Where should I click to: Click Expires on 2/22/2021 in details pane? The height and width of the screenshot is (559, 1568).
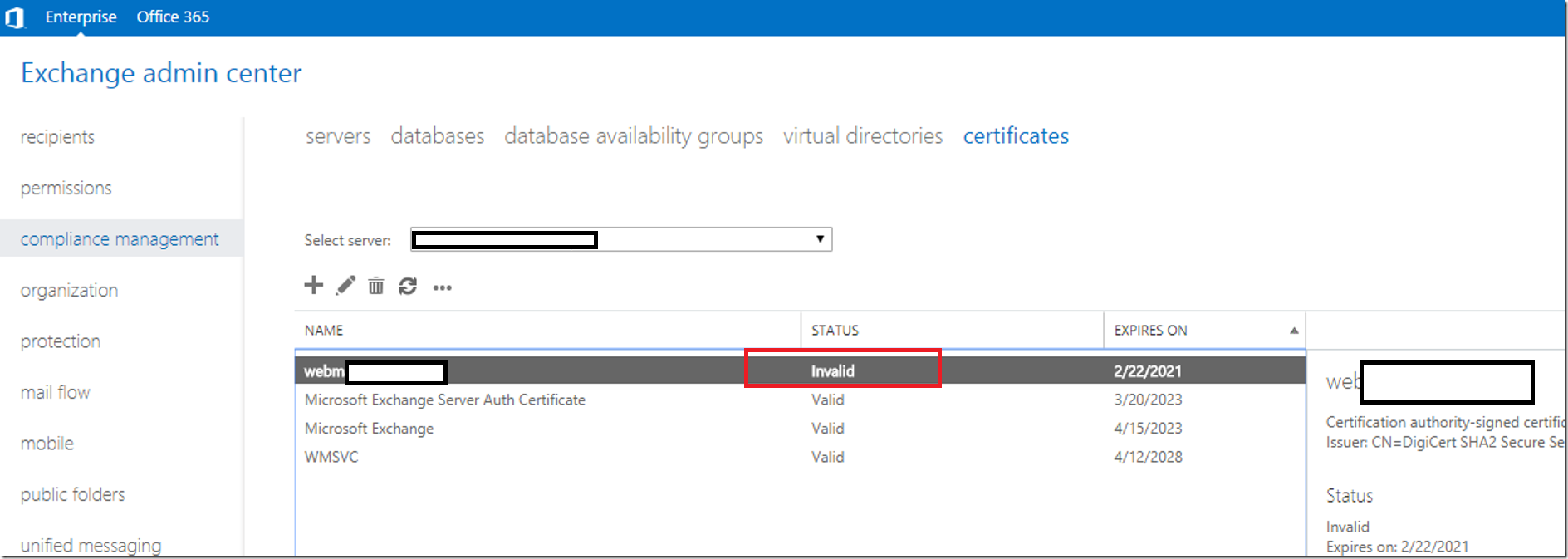pyautogui.click(x=1397, y=547)
